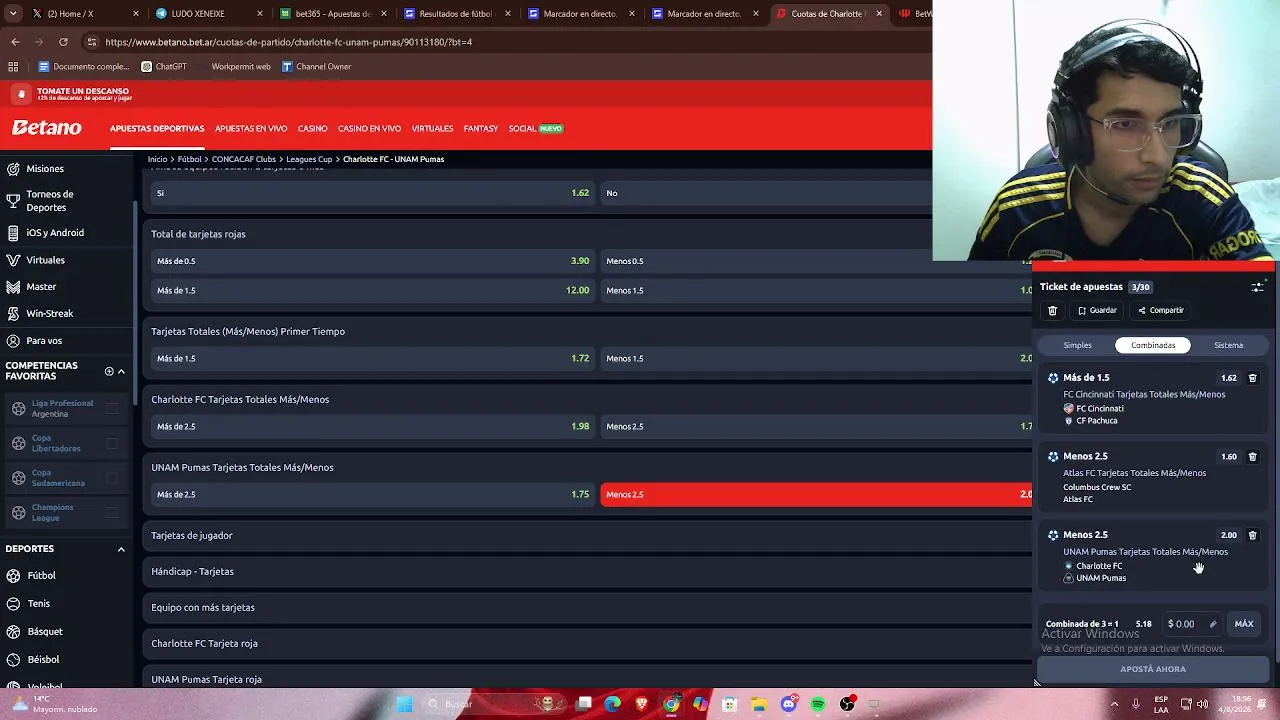Expand the Equipo con más tarjetas market
This screenshot has width=1280, height=720.
pos(588,608)
